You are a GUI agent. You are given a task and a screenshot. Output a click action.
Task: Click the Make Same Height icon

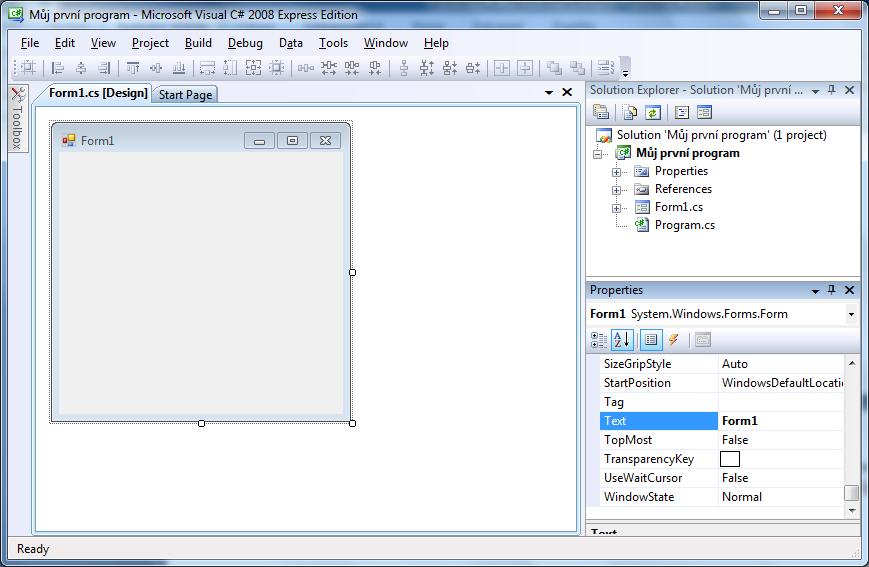[x=230, y=68]
